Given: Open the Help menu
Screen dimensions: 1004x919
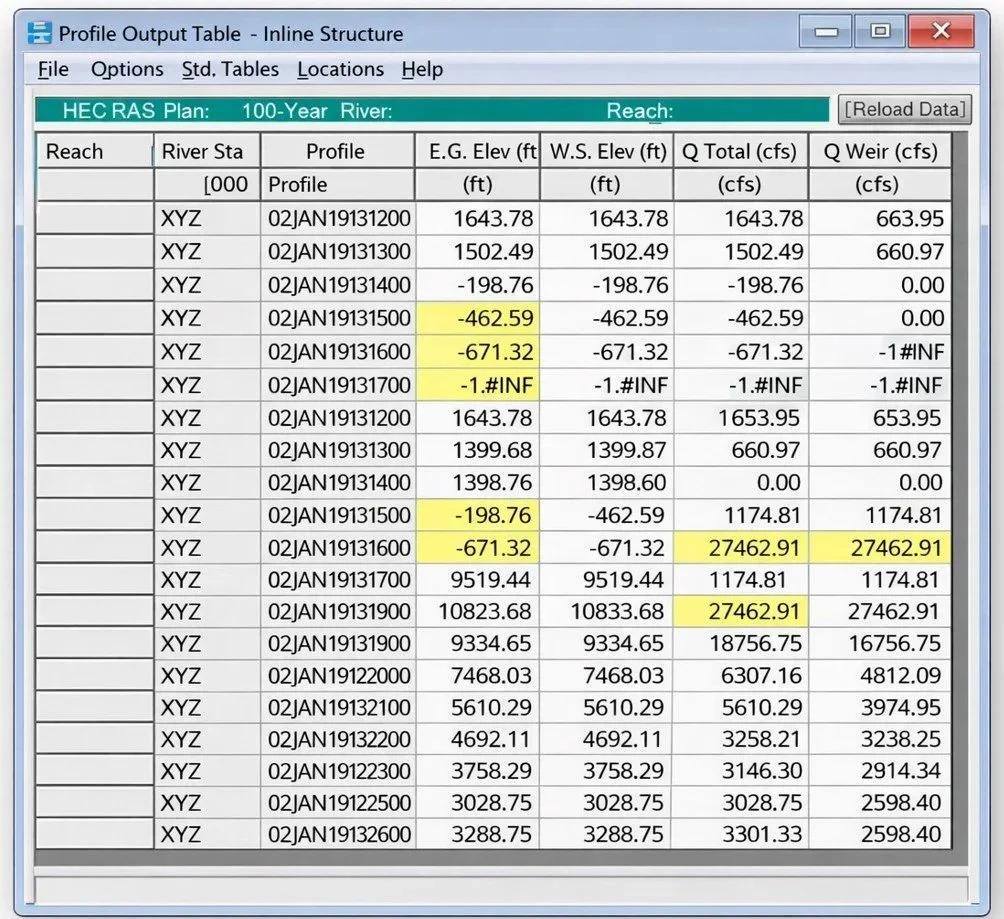Looking at the screenshot, I should point(422,69).
